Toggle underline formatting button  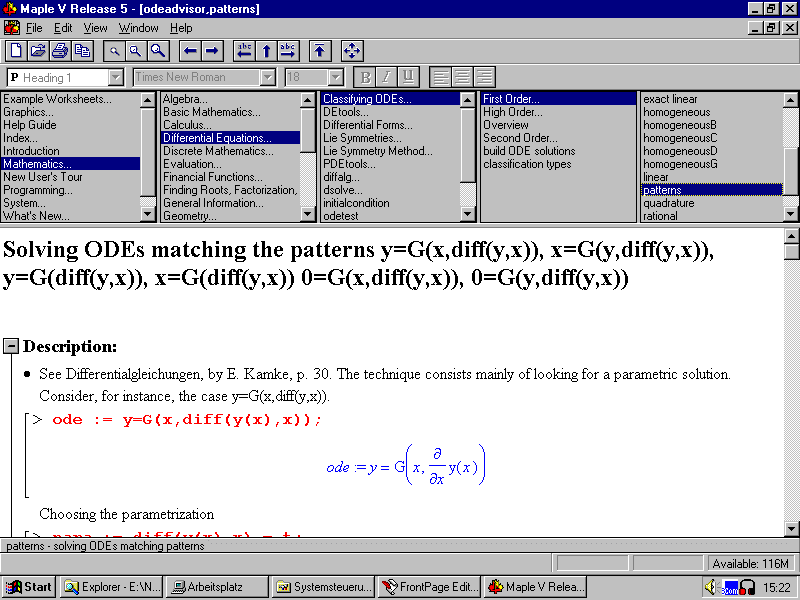(x=408, y=77)
